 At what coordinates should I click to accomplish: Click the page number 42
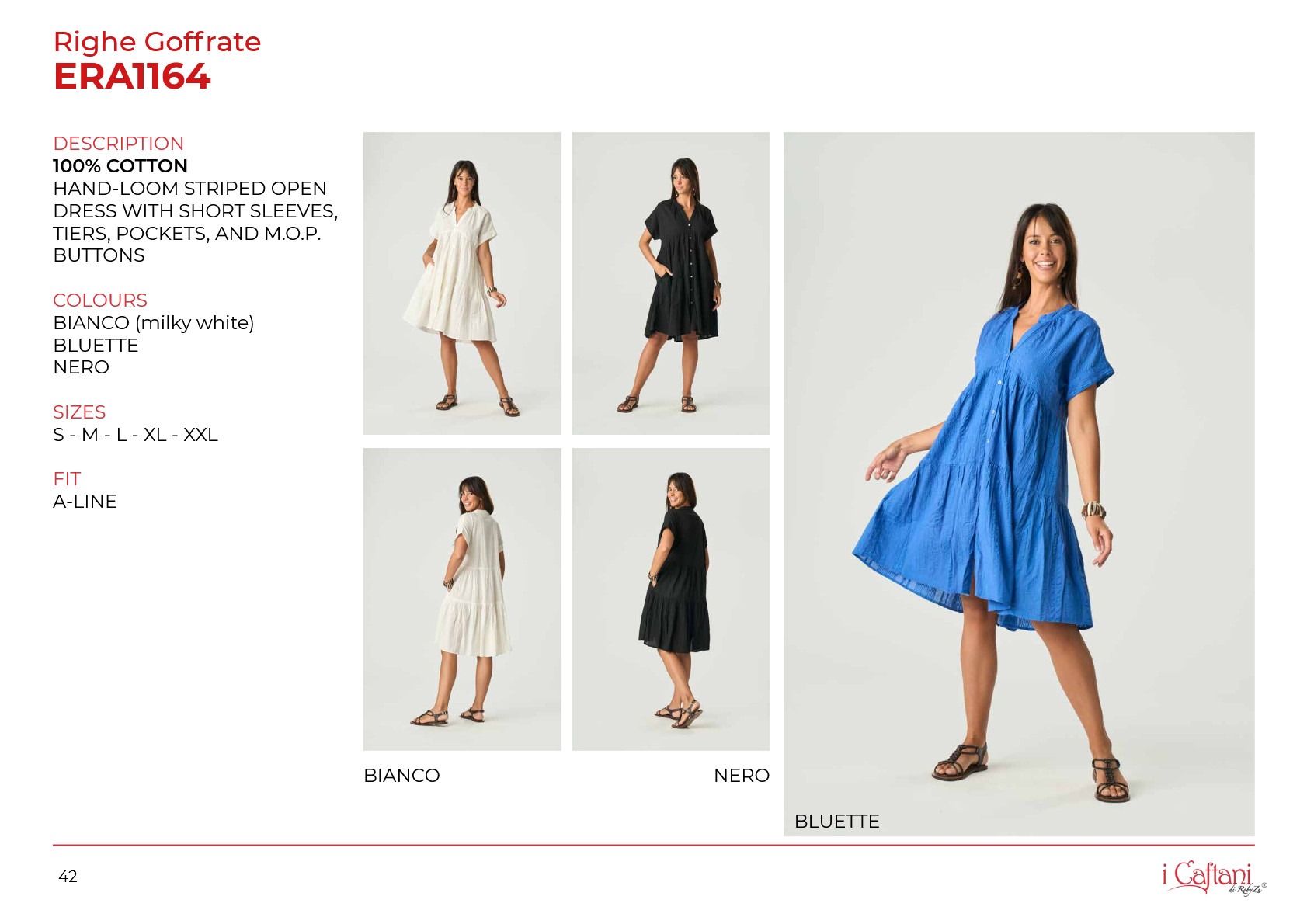tap(68, 877)
